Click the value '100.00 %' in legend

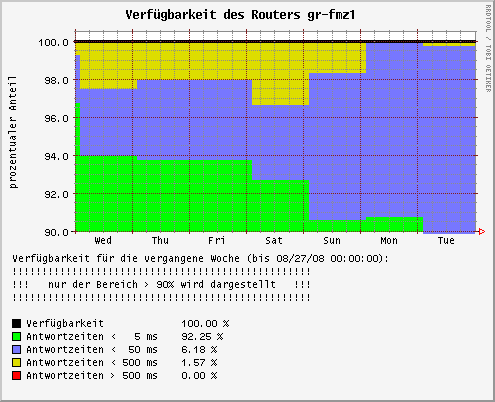(205, 323)
